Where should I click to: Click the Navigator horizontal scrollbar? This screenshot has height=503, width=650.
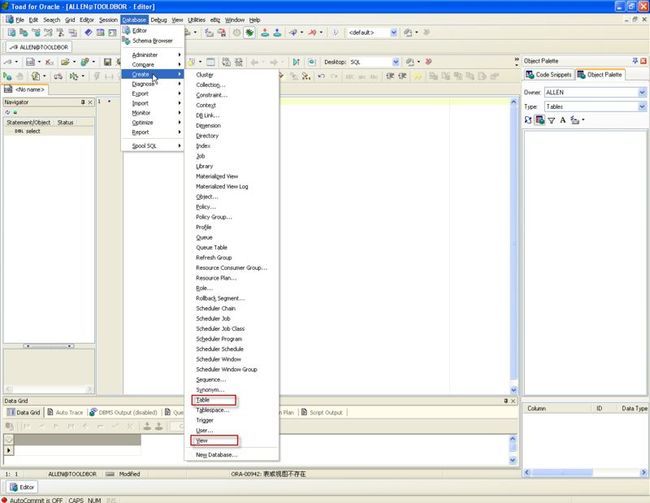(49, 346)
